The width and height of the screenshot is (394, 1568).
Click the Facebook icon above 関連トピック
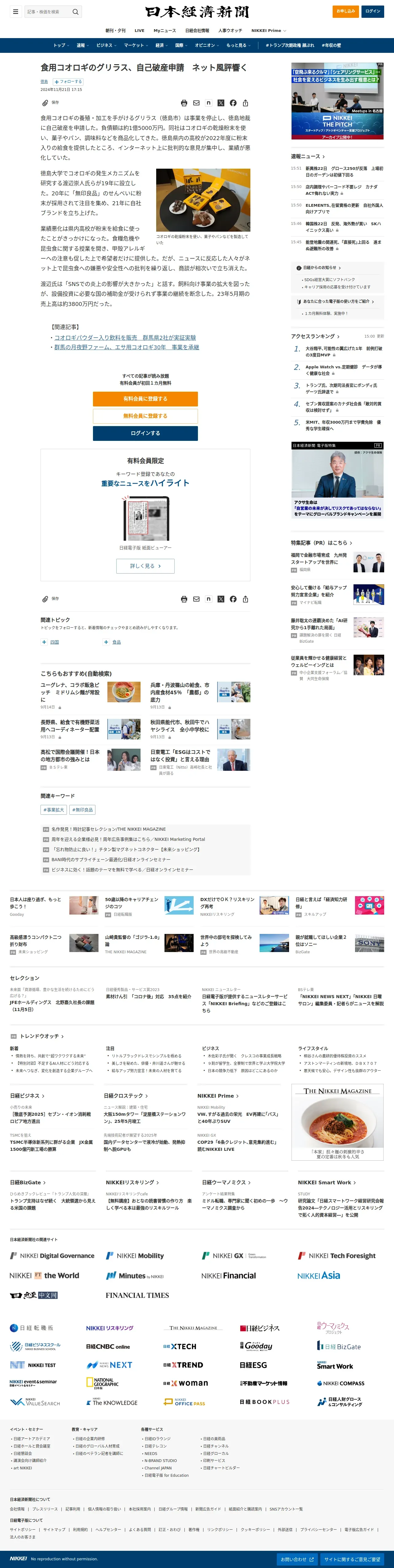pyautogui.click(x=233, y=600)
